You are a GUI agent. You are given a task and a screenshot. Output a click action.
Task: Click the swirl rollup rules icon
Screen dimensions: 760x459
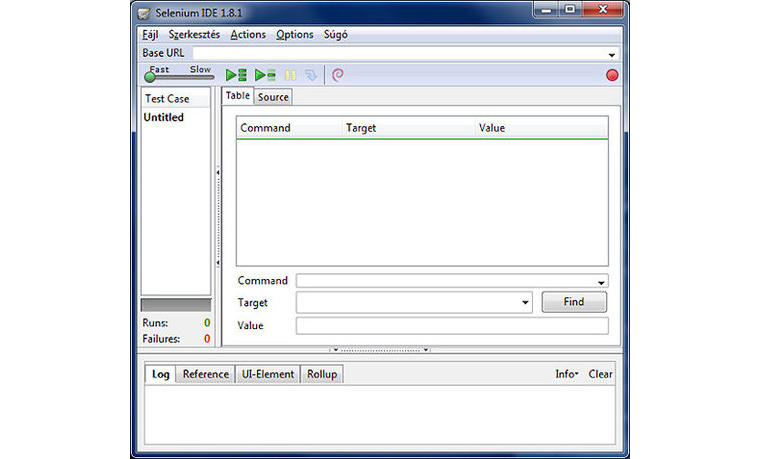pos(338,75)
